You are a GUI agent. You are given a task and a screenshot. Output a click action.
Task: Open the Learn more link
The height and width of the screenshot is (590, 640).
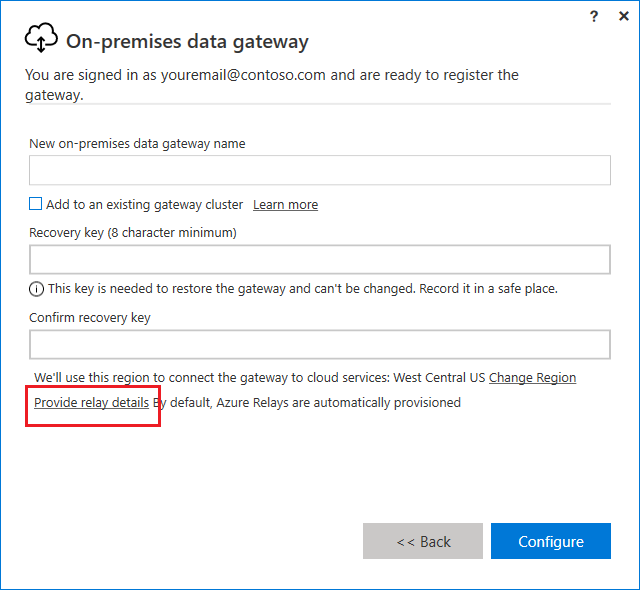click(285, 205)
